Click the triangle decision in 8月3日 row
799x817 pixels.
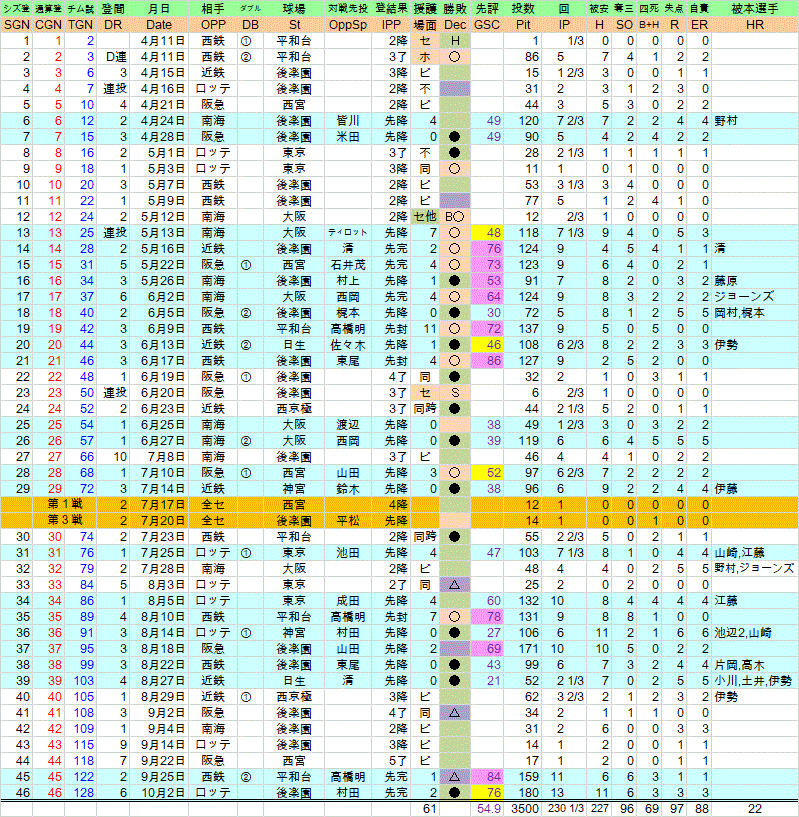click(x=455, y=585)
